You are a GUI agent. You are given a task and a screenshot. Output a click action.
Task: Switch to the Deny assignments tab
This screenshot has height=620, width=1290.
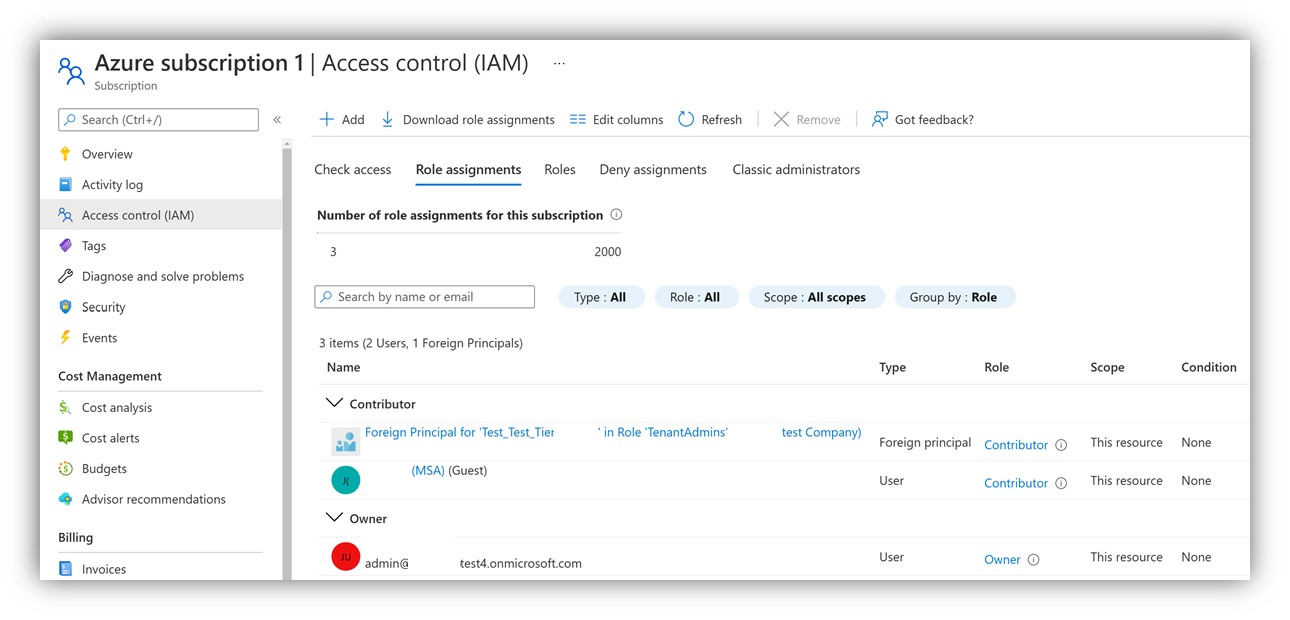(653, 169)
